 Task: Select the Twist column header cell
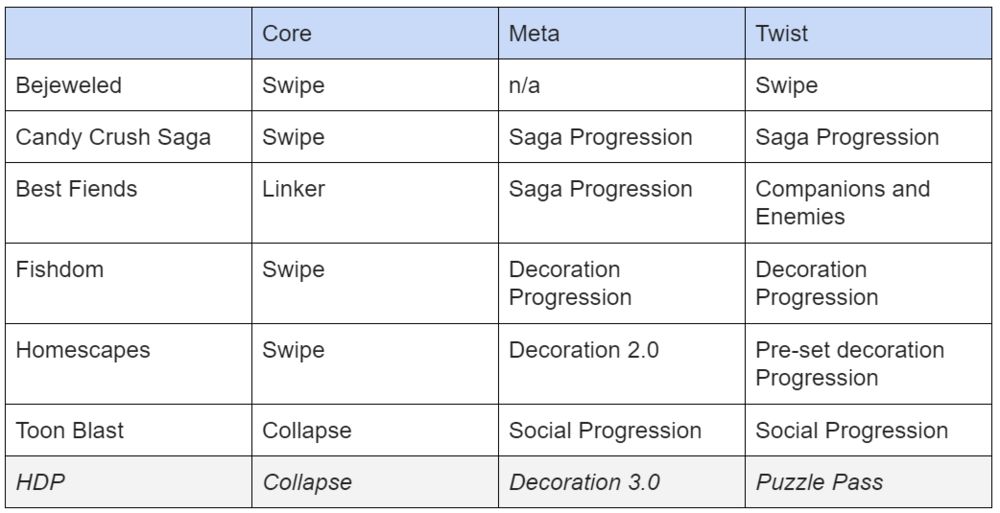point(869,33)
